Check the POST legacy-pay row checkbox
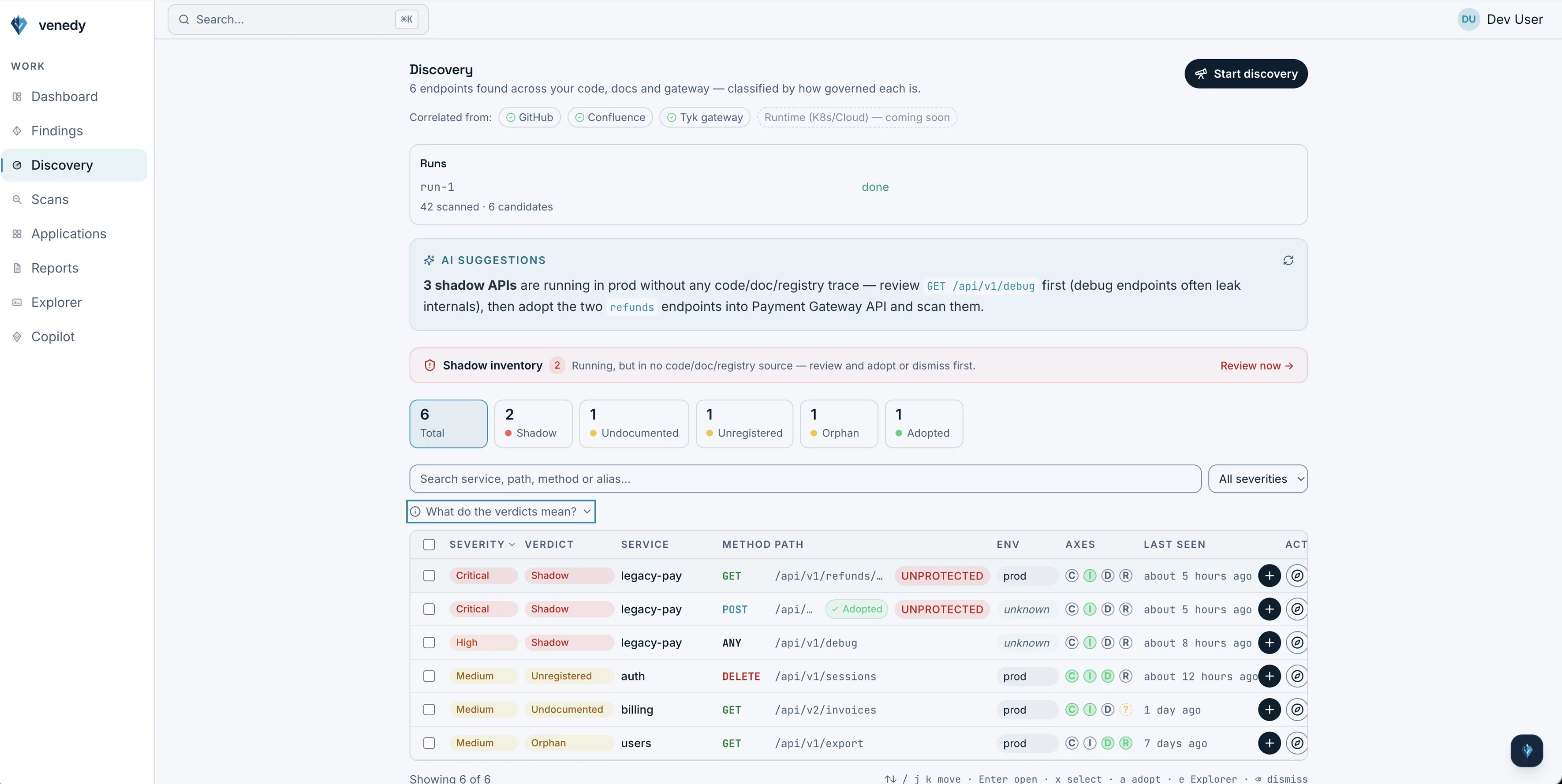 pyautogui.click(x=429, y=609)
